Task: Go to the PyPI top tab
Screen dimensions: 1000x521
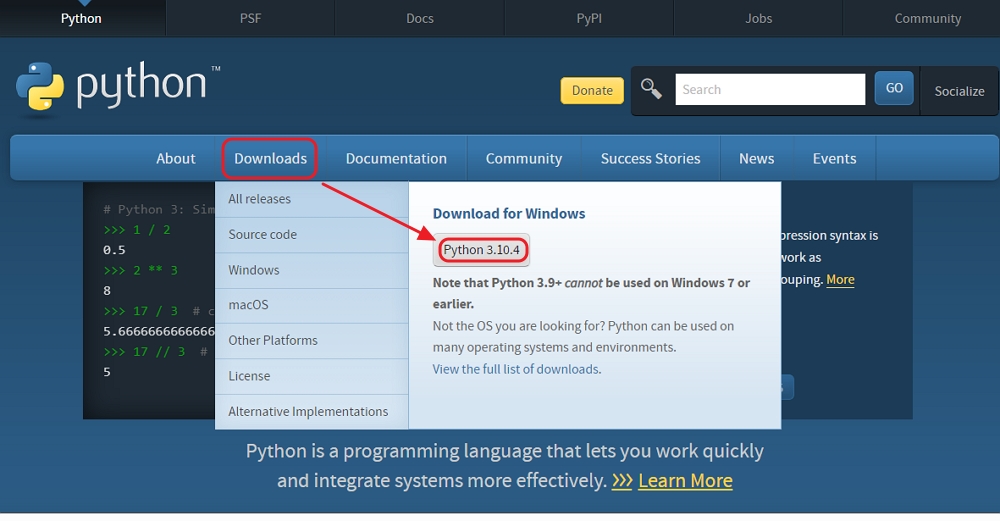Action: tap(589, 18)
